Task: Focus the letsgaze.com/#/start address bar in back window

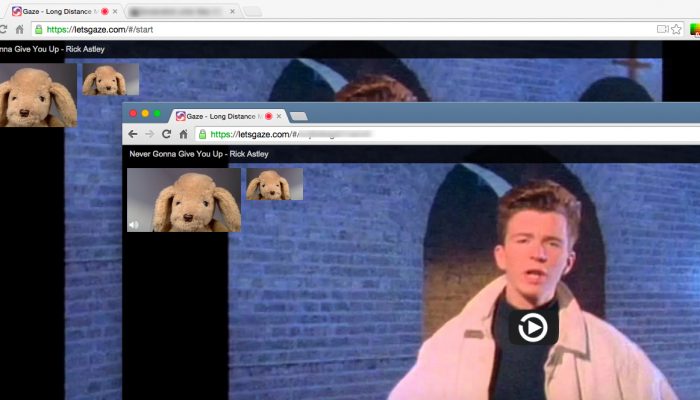Action: coord(357,29)
